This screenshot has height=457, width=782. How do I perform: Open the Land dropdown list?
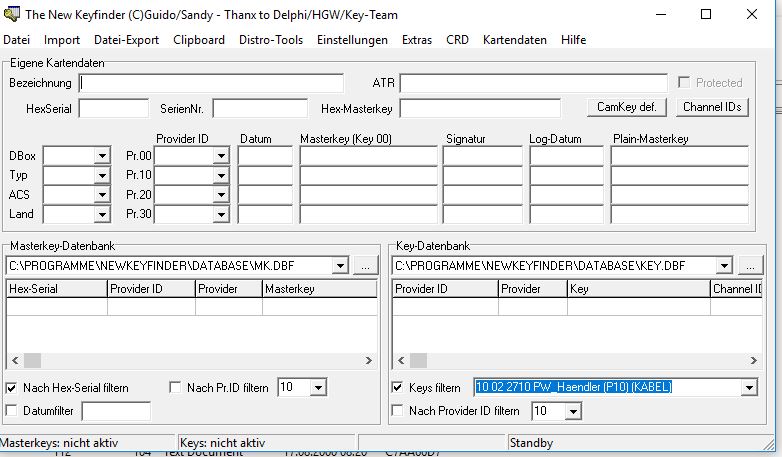point(101,214)
